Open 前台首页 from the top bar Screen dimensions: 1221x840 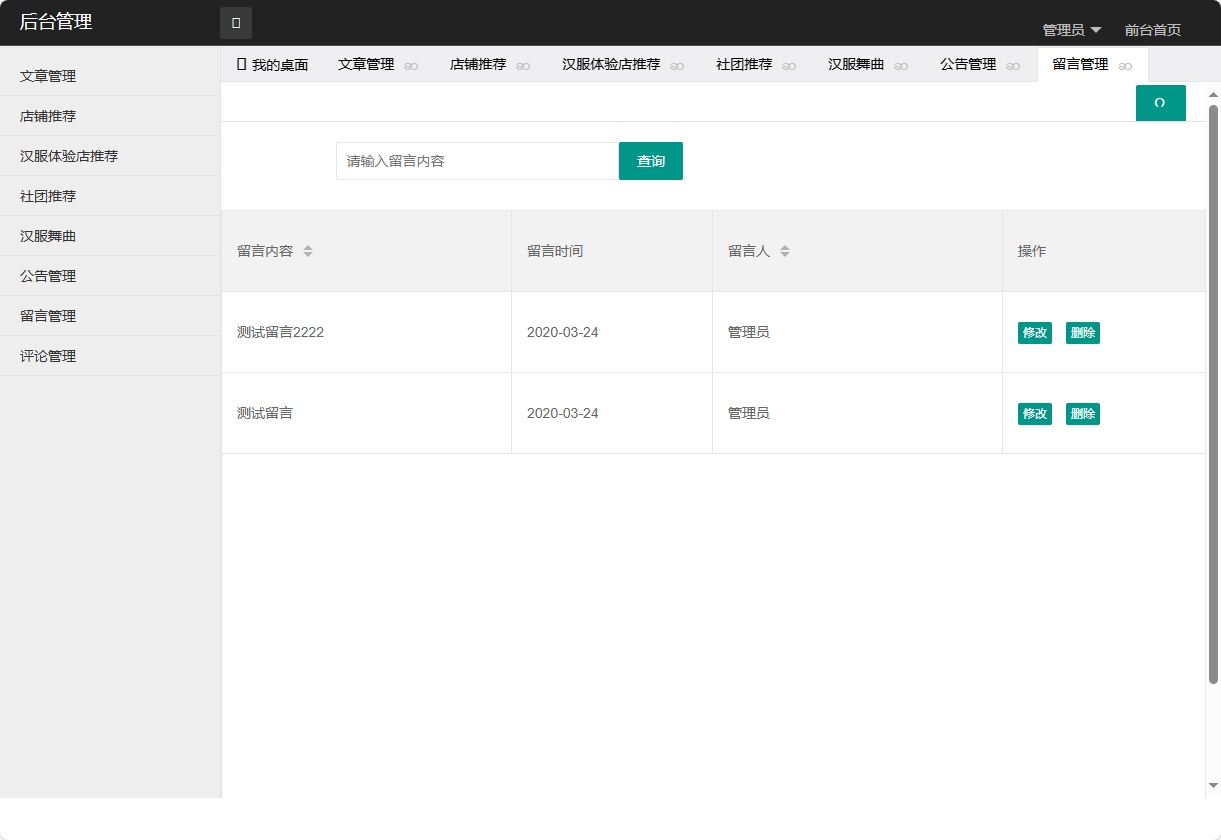1151,29
